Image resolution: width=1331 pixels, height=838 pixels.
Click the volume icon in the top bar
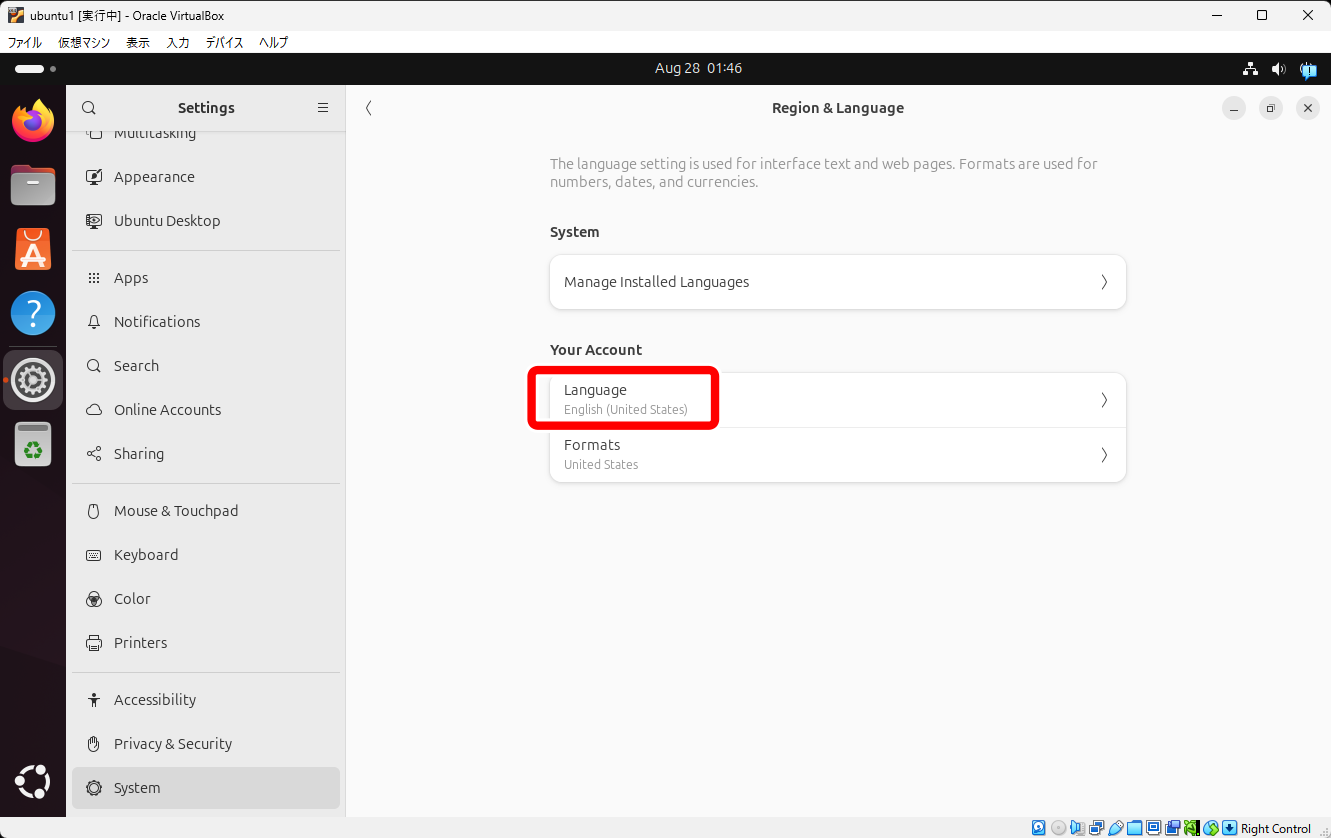[x=1278, y=69]
